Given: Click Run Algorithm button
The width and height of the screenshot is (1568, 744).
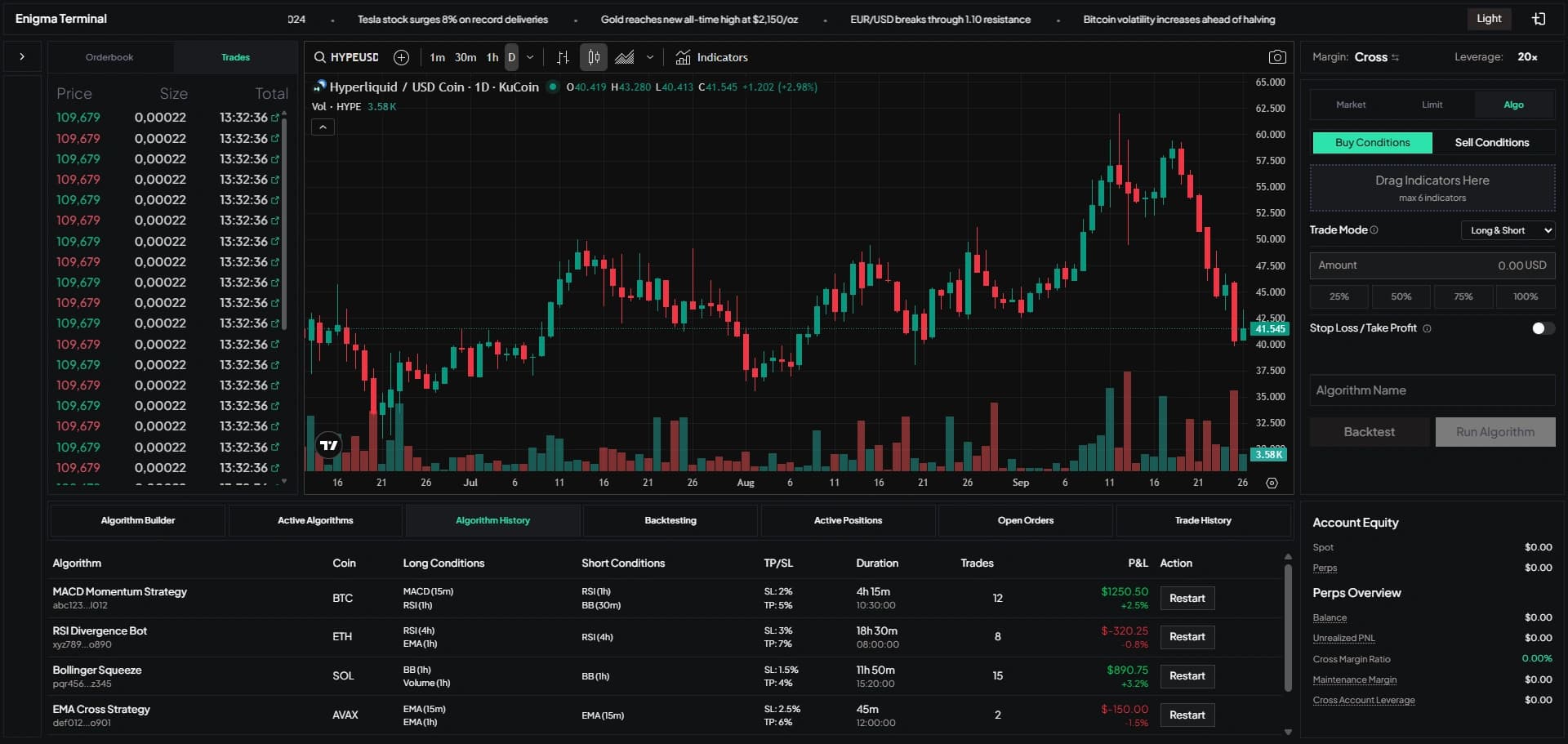Looking at the screenshot, I should point(1495,432).
